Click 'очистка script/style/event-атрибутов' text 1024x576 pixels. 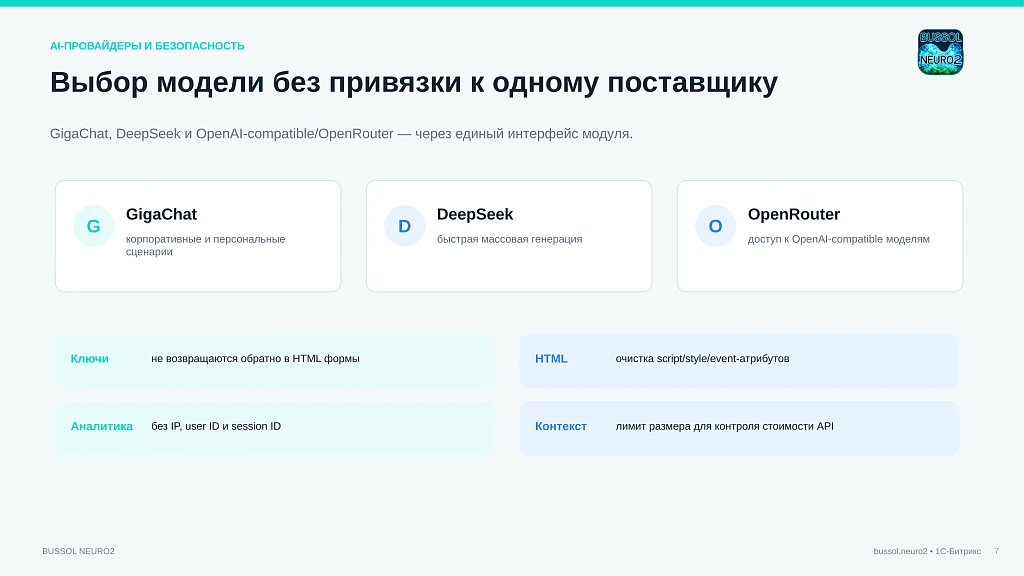(703, 359)
